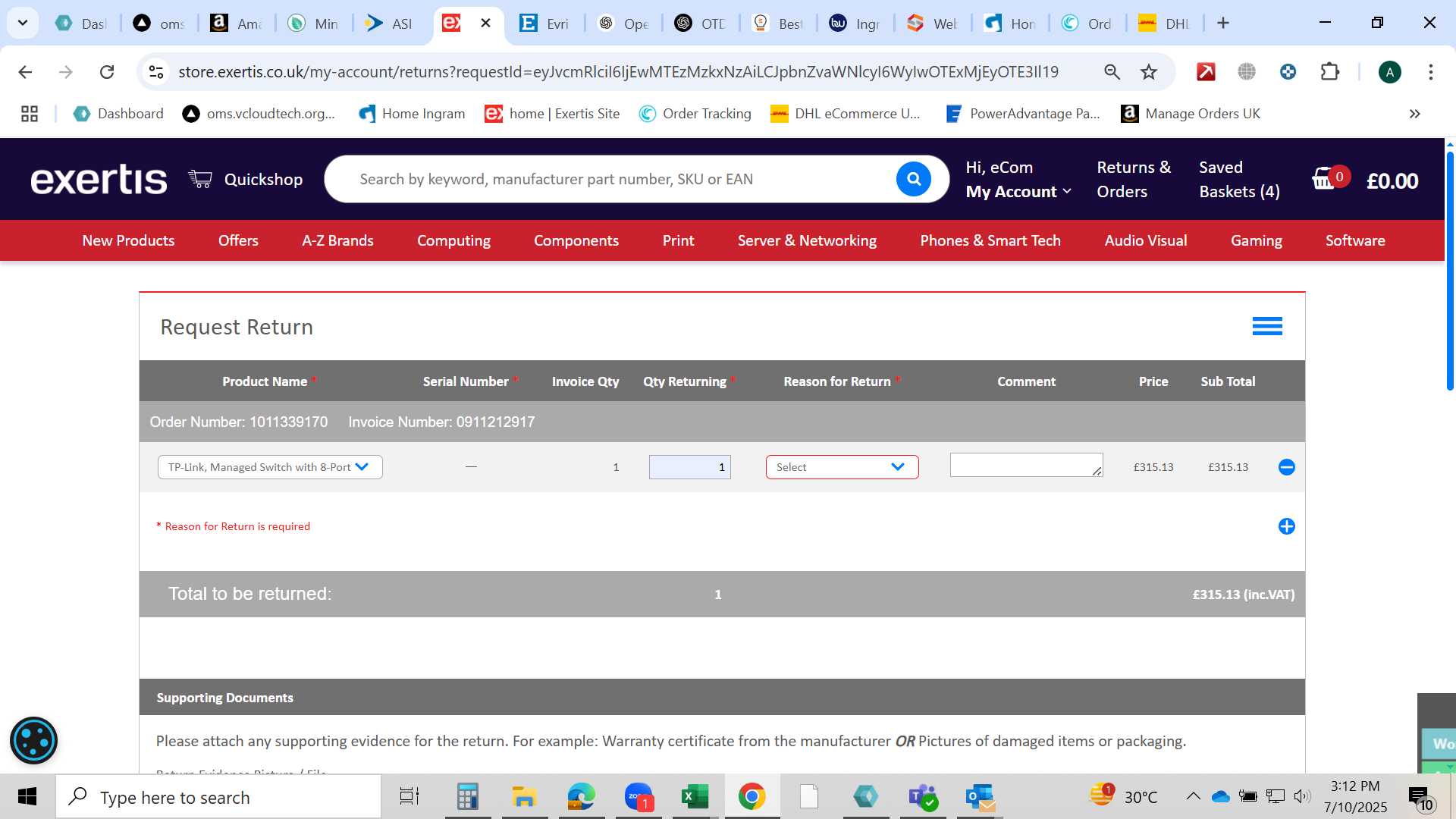Open the Quickshop cart icon

pos(200,179)
